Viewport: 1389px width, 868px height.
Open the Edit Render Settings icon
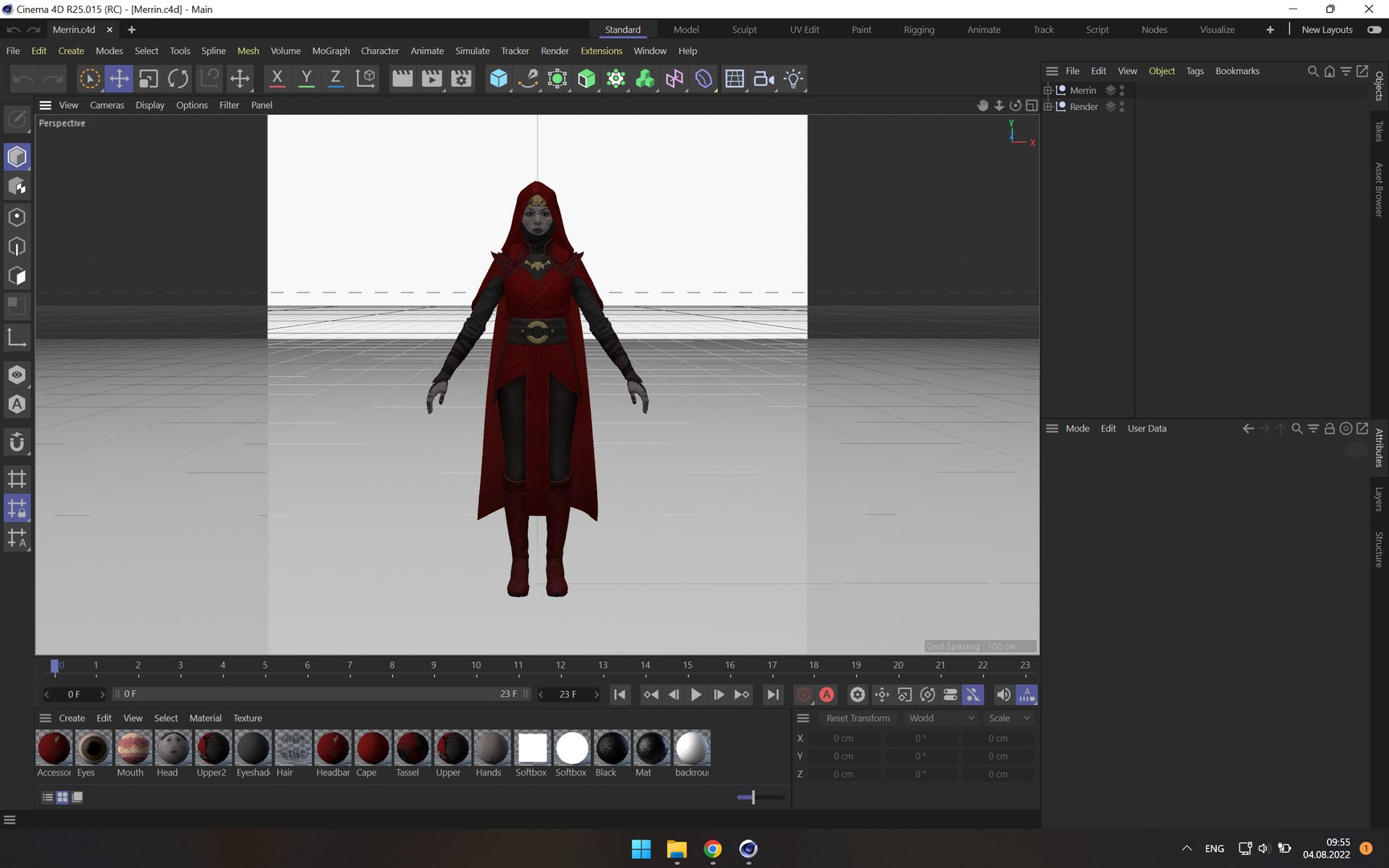pyautogui.click(x=461, y=79)
